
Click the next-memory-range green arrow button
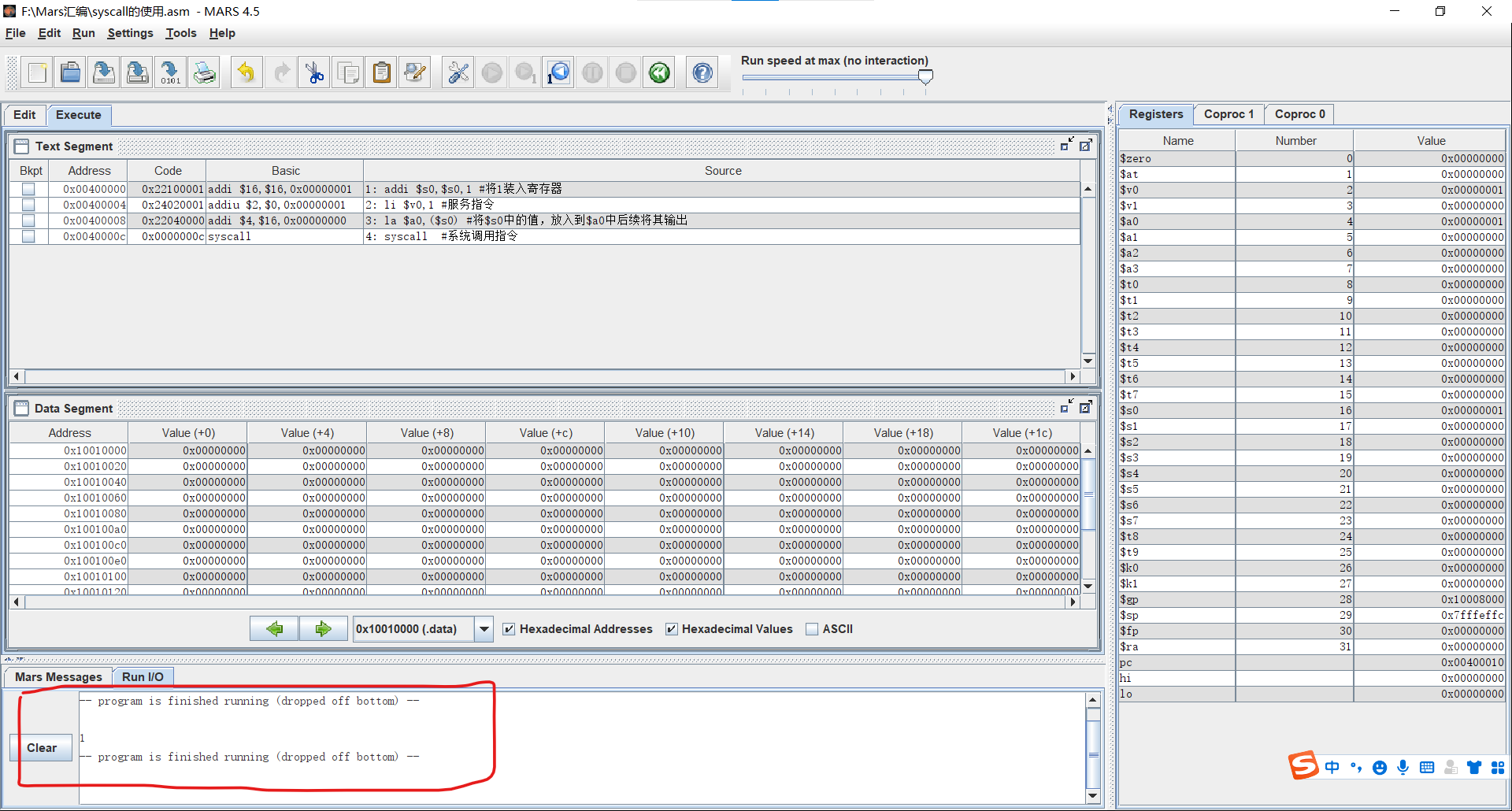(323, 628)
